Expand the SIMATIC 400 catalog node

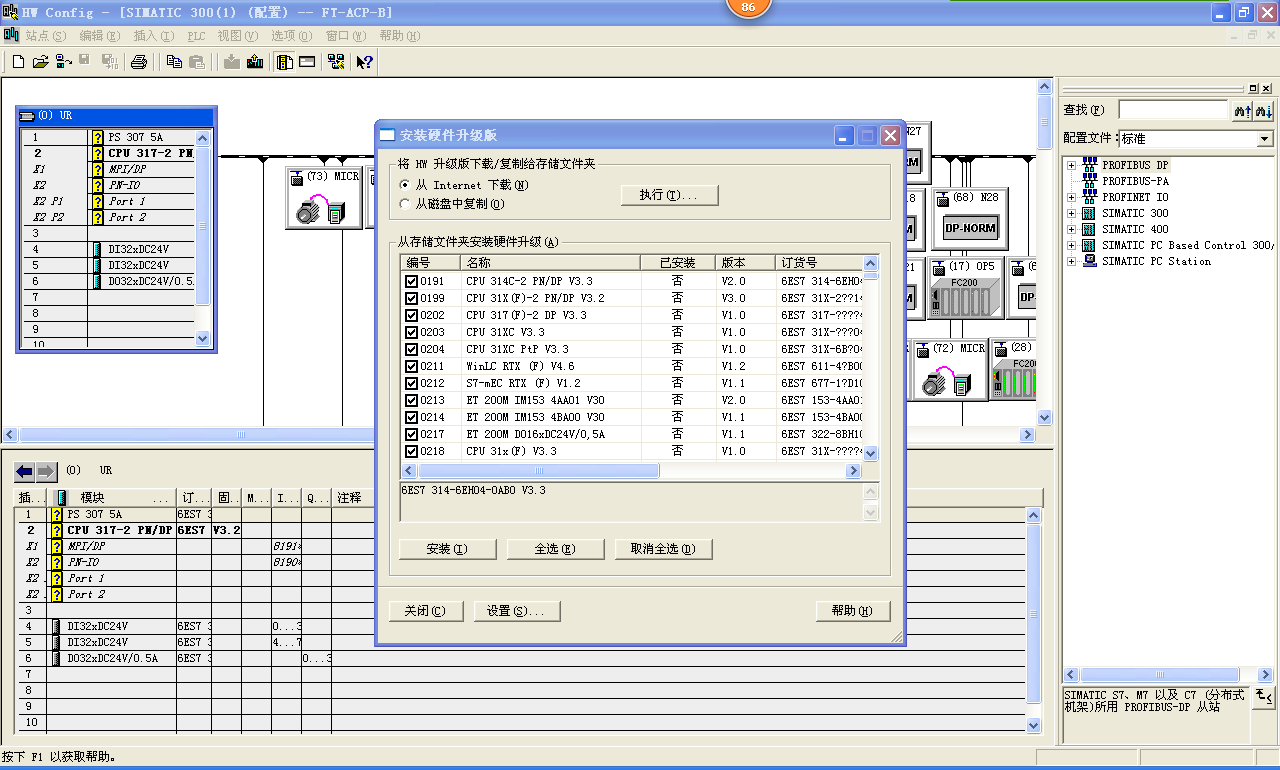(x=1072, y=229)
